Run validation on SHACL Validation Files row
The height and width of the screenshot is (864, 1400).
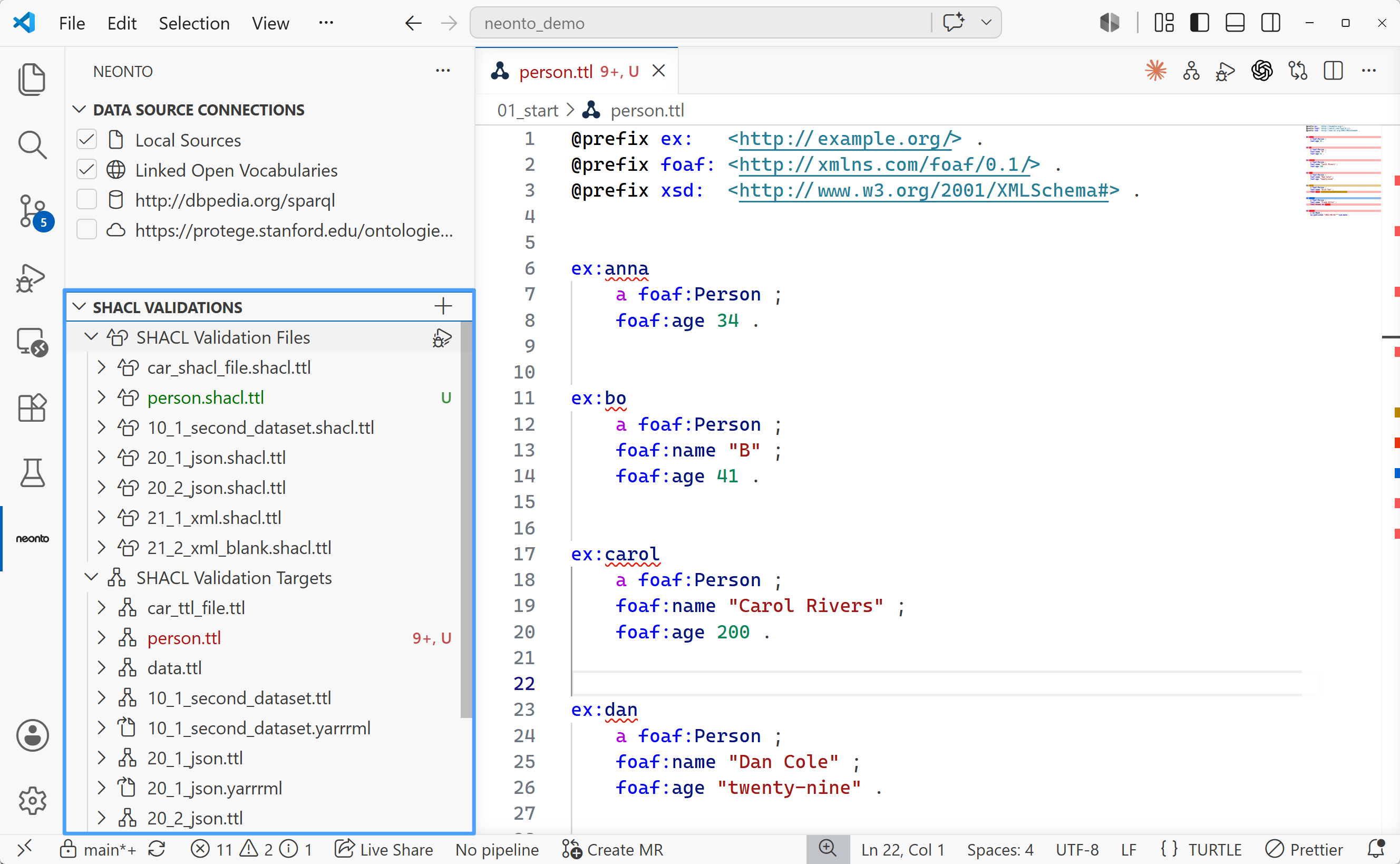point(442,338)
